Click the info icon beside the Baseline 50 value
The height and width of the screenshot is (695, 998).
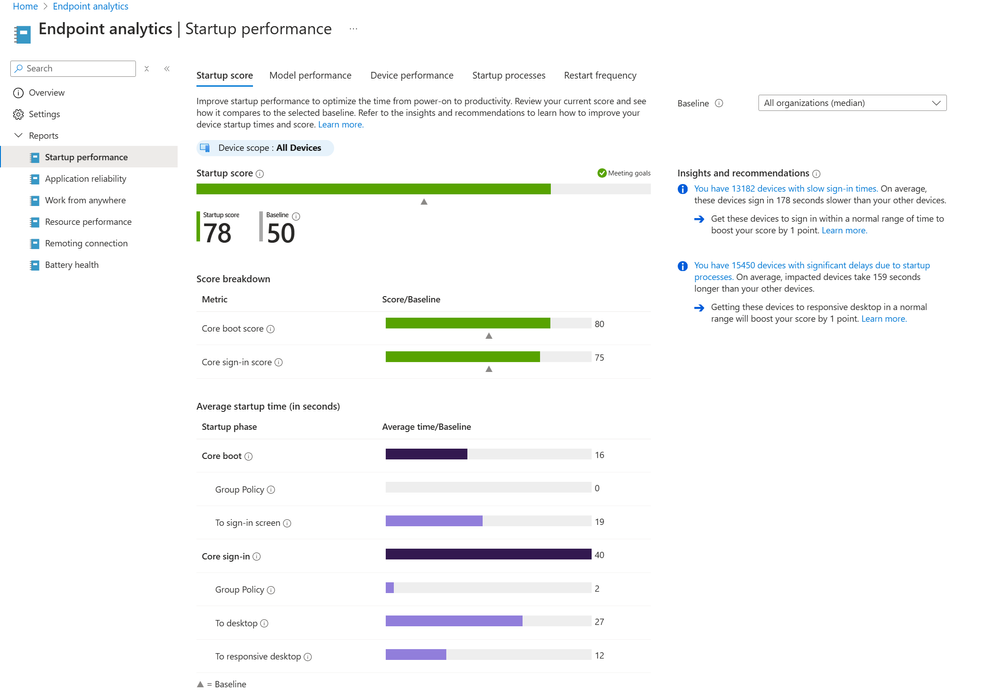296,216
